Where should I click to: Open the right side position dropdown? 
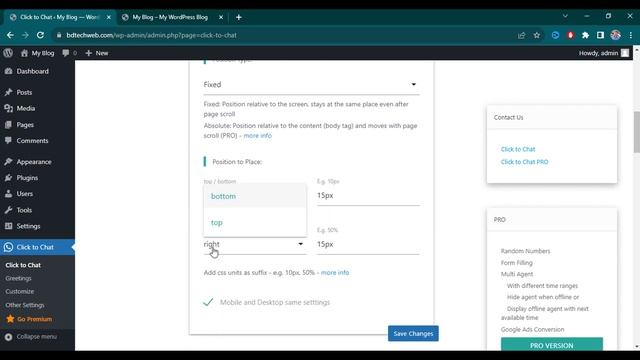pyautogui.click(x=255, y=244)
